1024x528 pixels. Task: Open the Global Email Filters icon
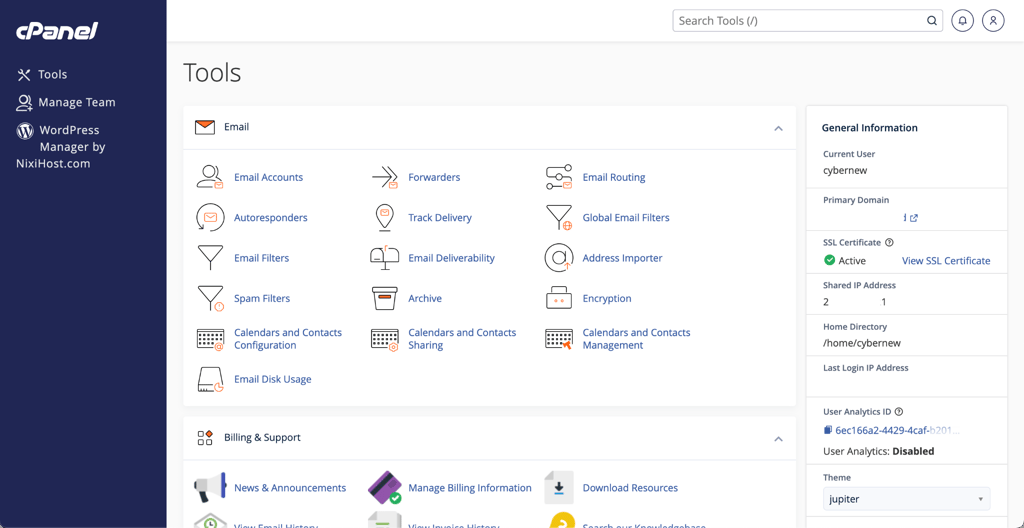pyautogui.click(x=559, y=218)
